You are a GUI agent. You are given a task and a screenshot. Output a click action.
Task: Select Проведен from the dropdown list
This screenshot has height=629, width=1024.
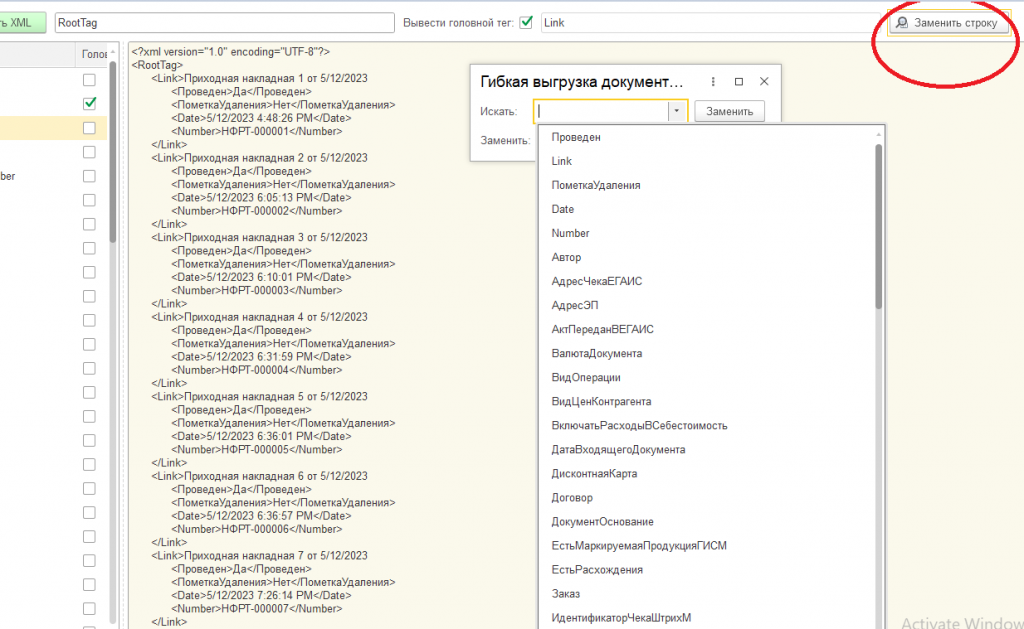pos(576,137)
